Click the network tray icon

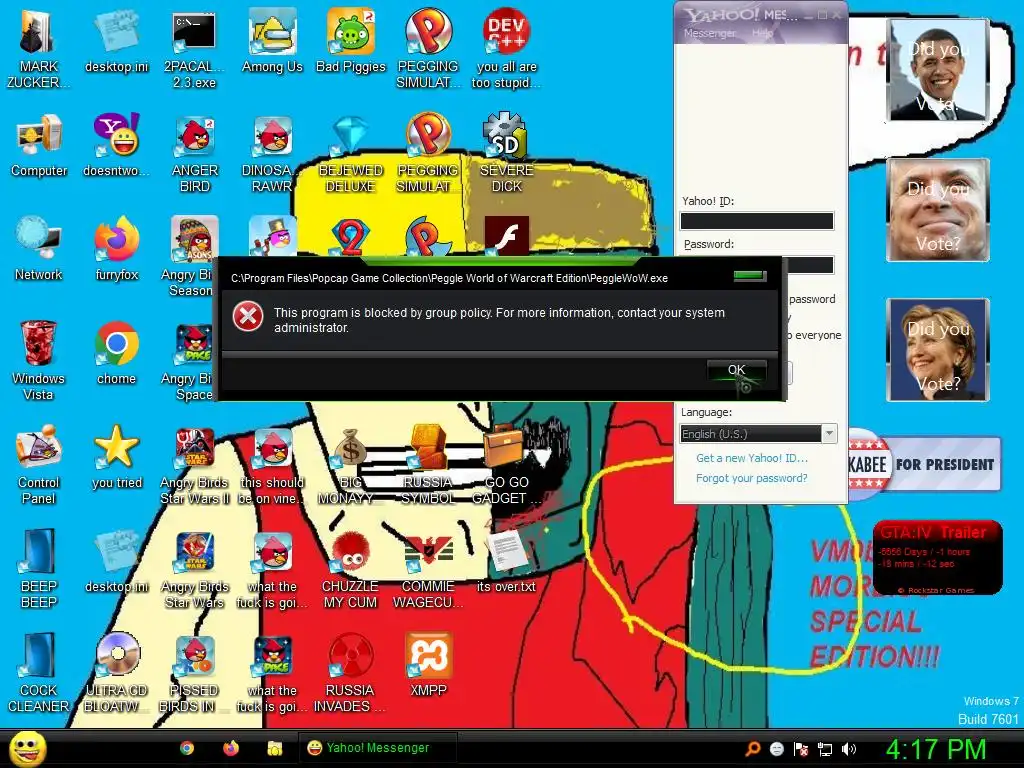825,749
